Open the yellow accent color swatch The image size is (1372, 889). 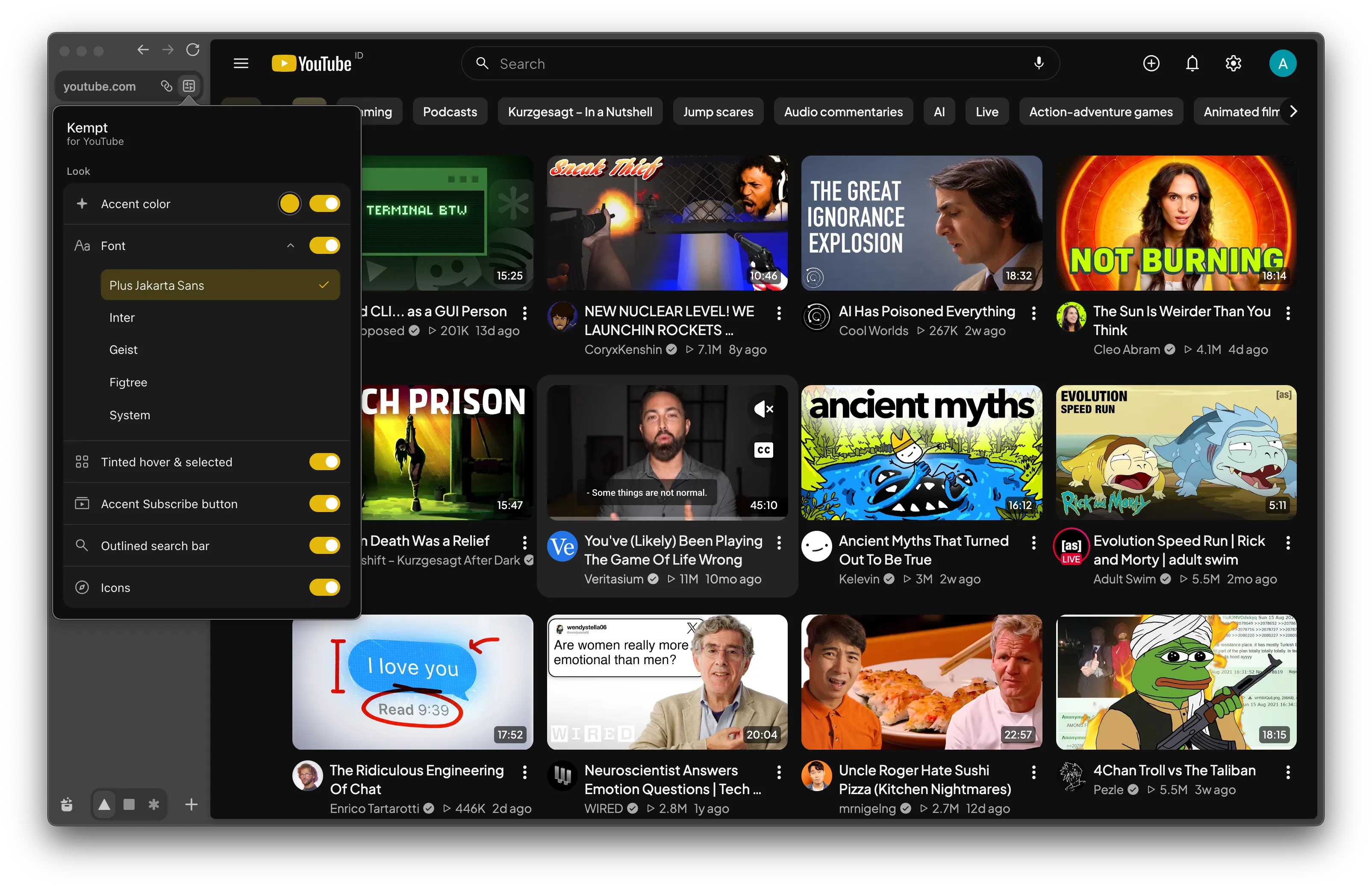point(289,203)
